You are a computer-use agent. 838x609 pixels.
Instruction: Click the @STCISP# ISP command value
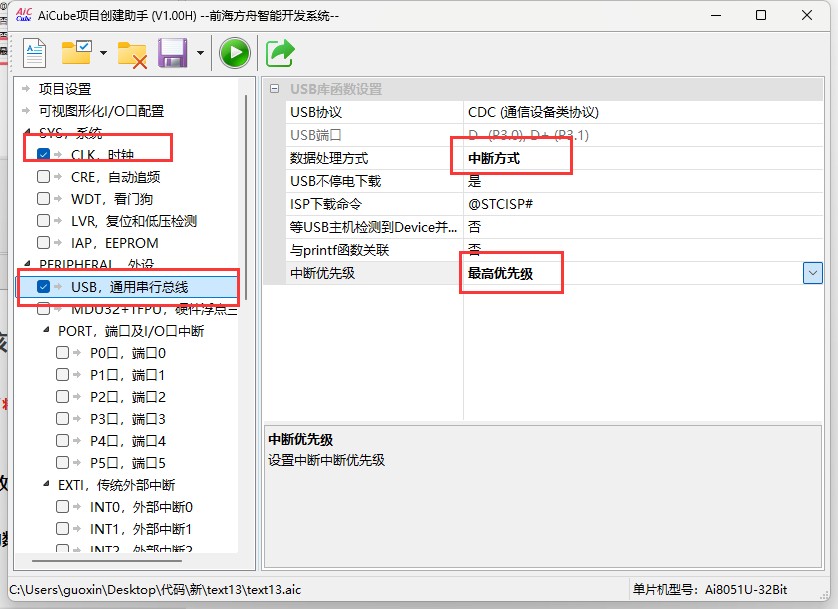click(x=643, y=204)
